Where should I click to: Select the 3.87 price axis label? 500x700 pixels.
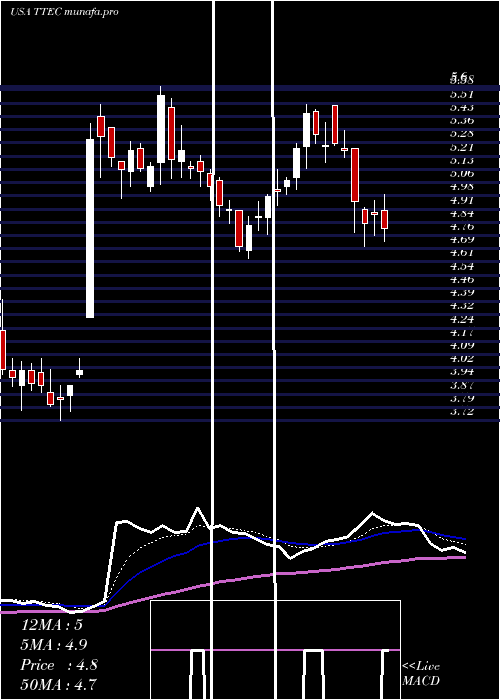click(x=461, y=385)
